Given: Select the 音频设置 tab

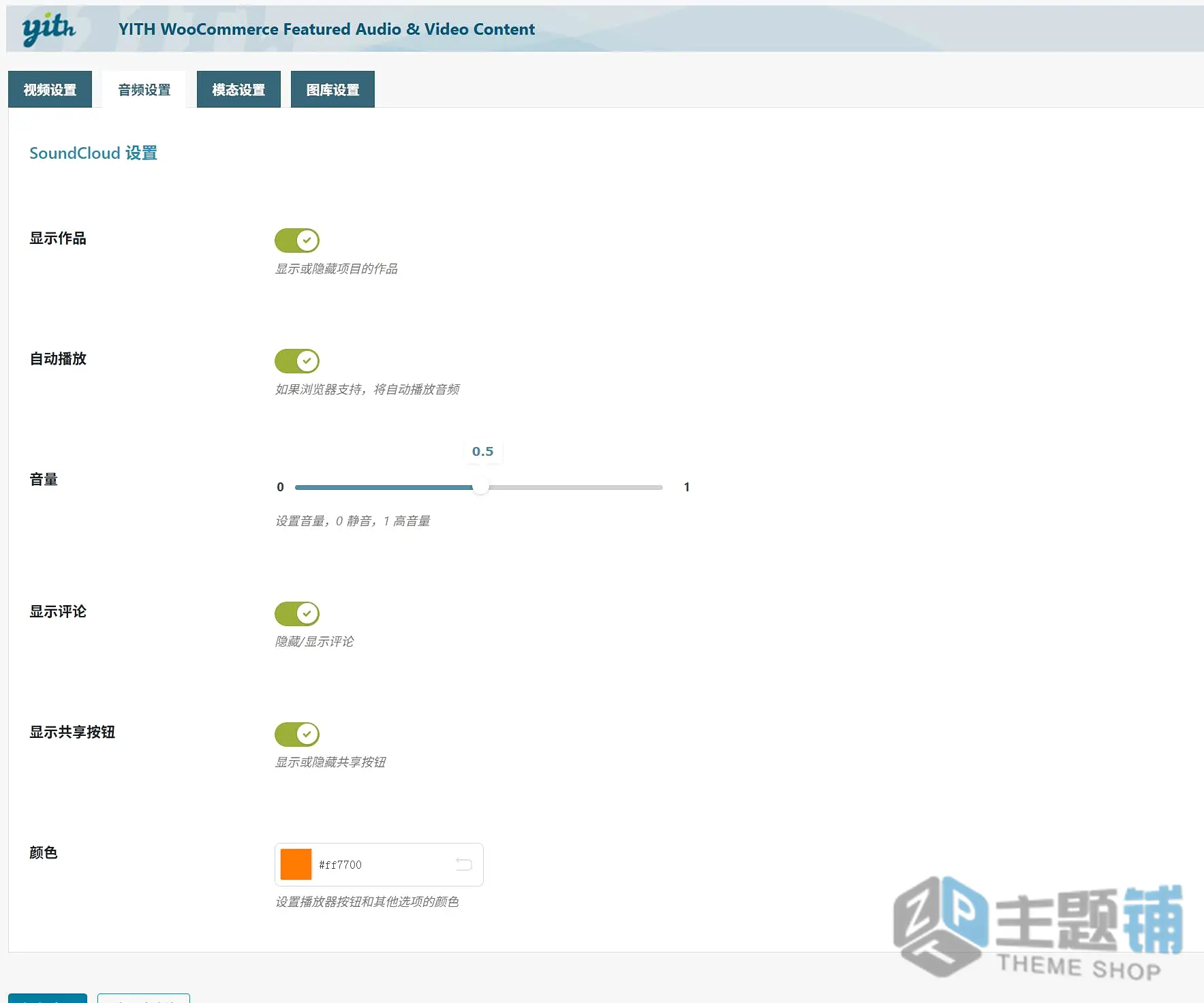Looking at the screenshot, I should click(x=144, y=89).
